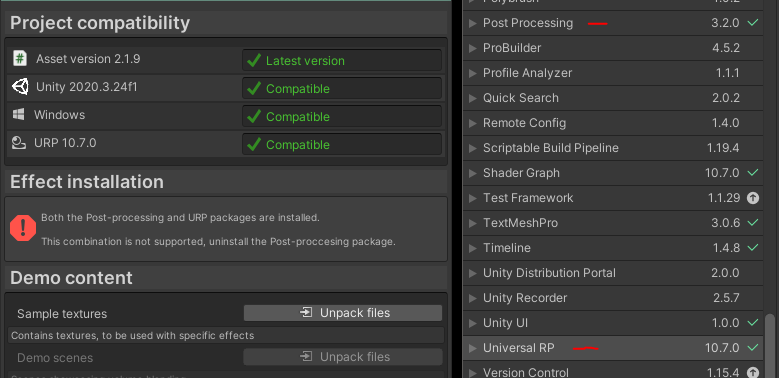
Task: Expand the Universal RP package entry
Action: [472, 348]
